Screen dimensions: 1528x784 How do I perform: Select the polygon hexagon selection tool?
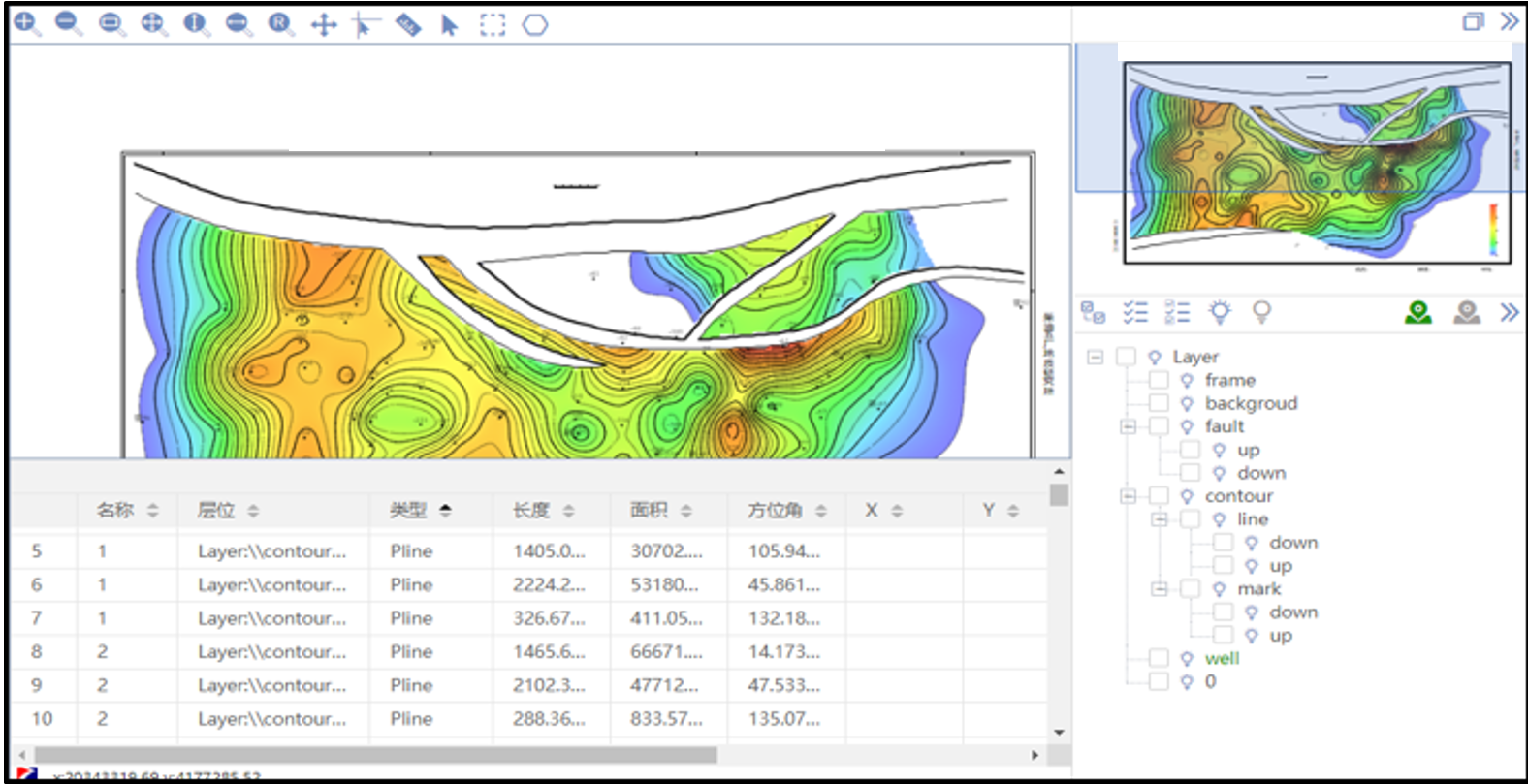point(535,25)
